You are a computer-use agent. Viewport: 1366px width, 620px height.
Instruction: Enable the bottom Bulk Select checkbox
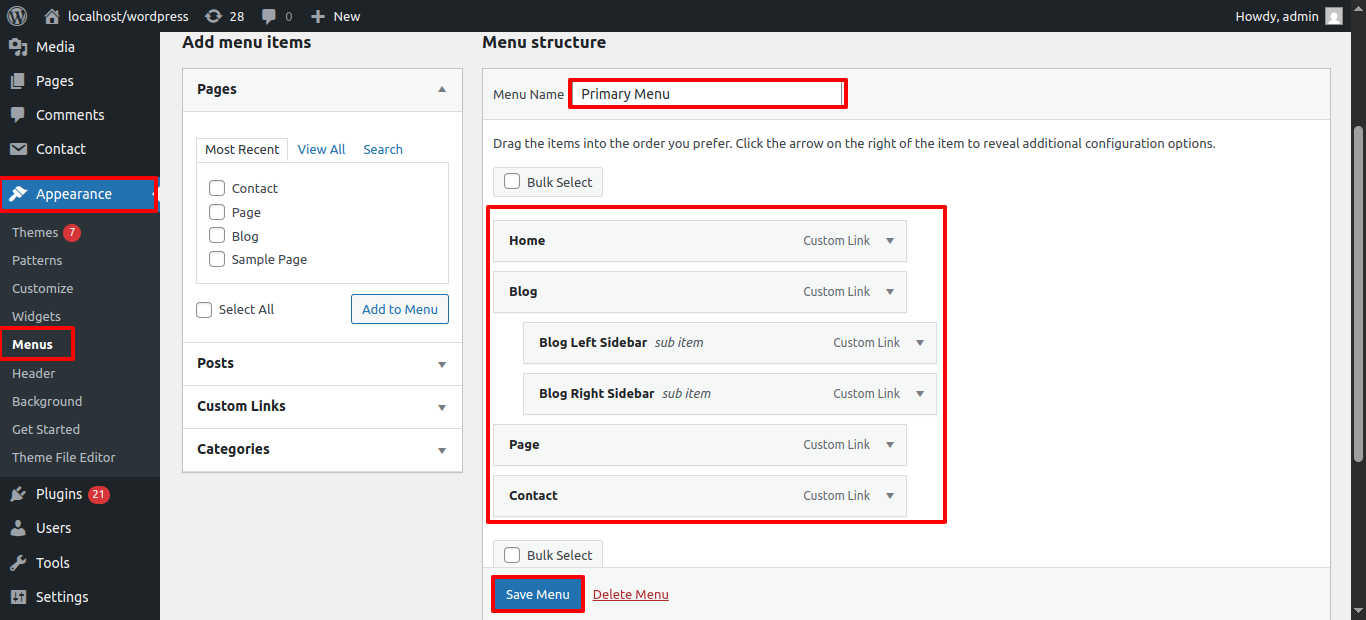click(512, 555)
